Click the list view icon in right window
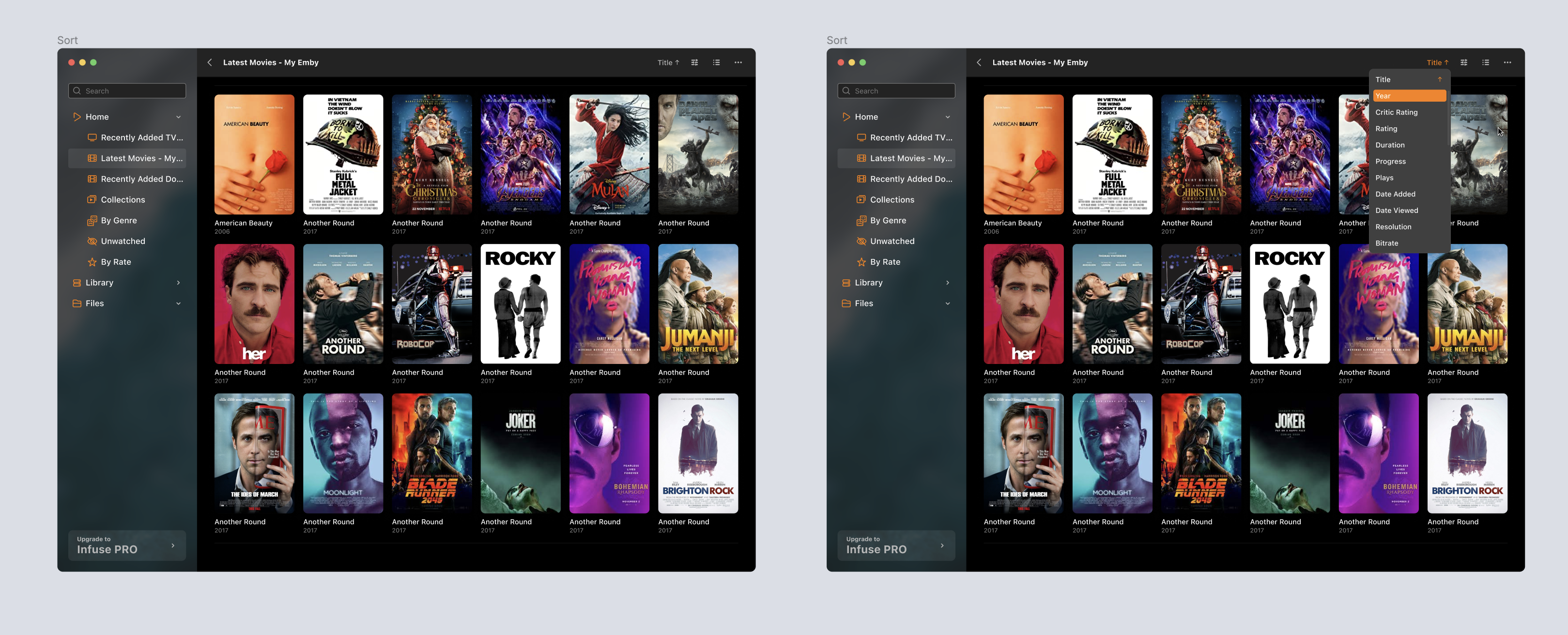Image resolution: width=1568 pixels, height=635 pixels. coord(1485,62)
